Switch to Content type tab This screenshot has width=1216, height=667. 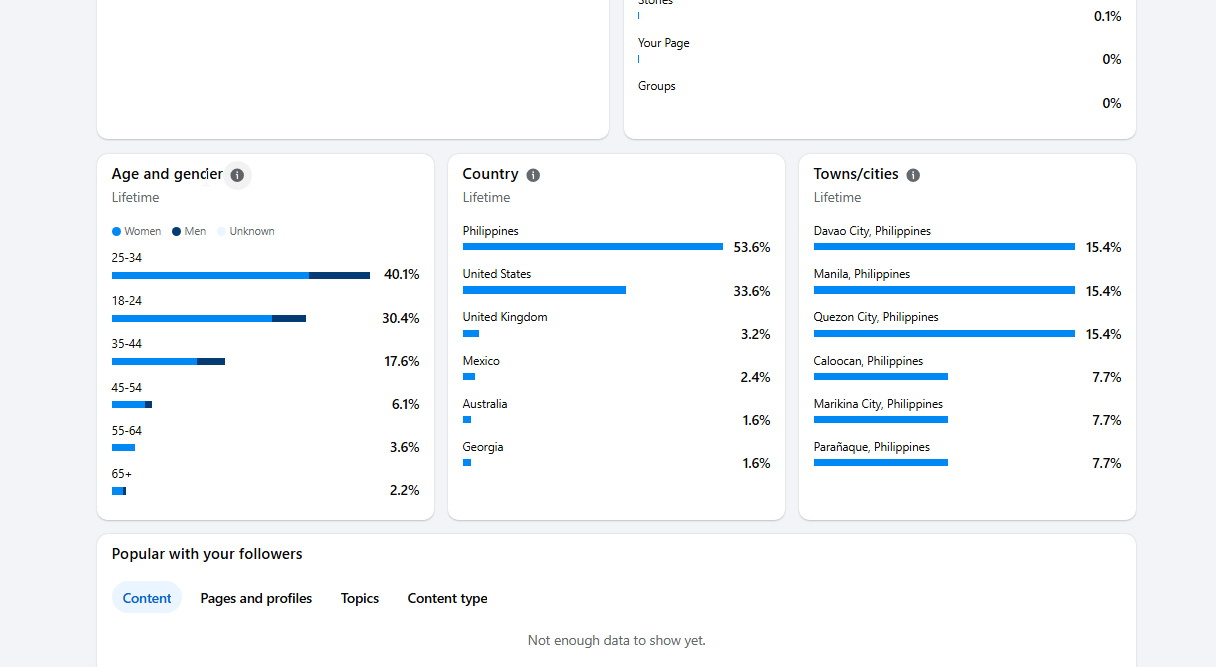(447, 598)
